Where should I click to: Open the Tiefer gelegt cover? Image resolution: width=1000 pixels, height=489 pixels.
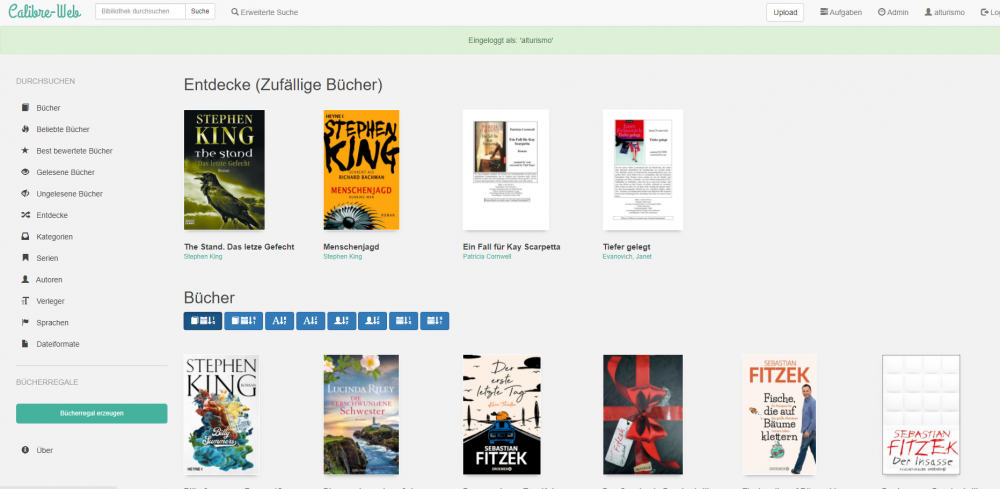coord(643,170)
